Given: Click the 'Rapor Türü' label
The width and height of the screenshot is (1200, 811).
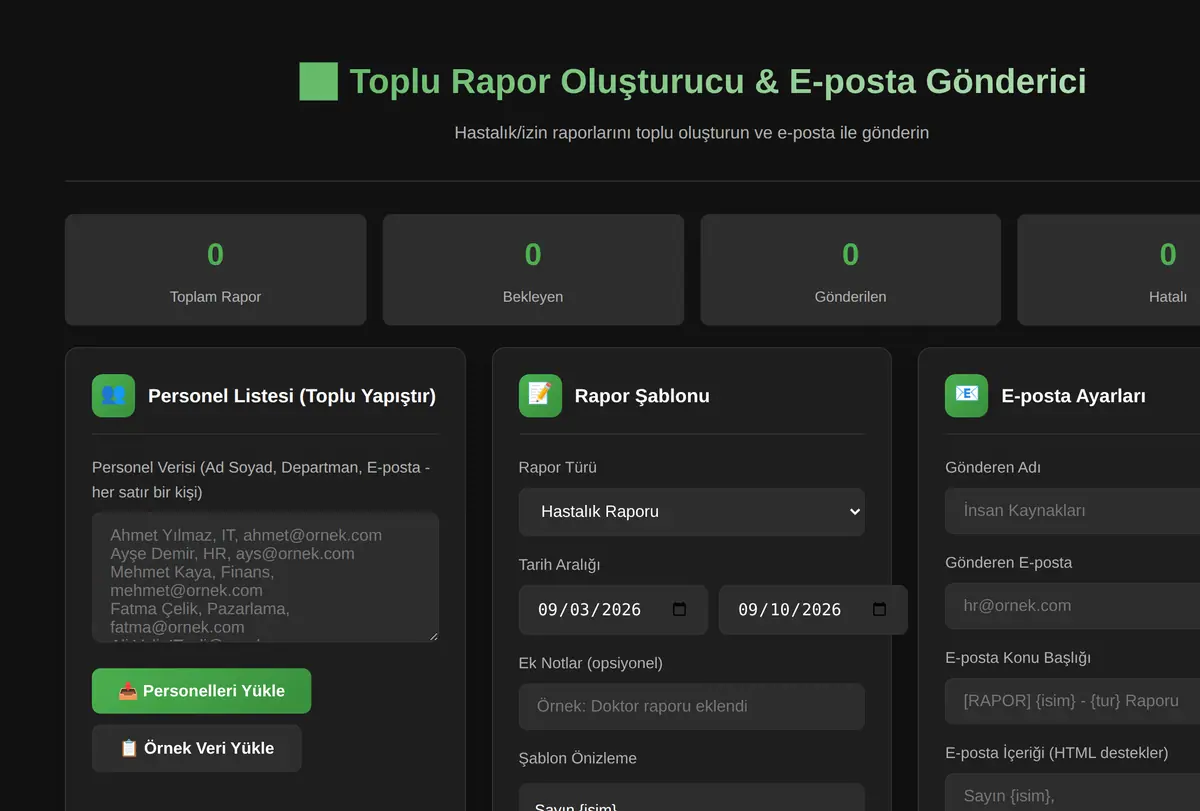Looking at the screenshot, I should point(557,468).
